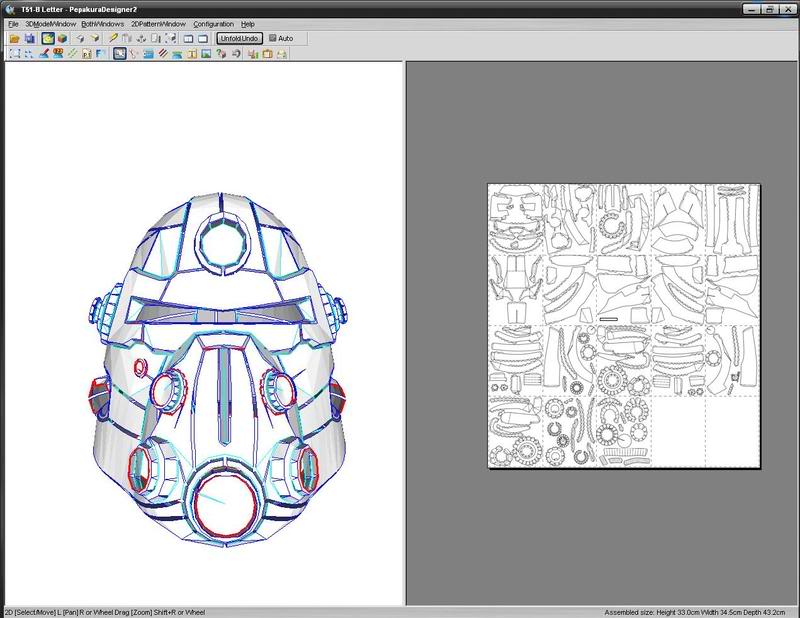Screen dimensions: 800x618
Task: Click the P1 page icon
Action: pyautogui.click(x=86, y=54)
